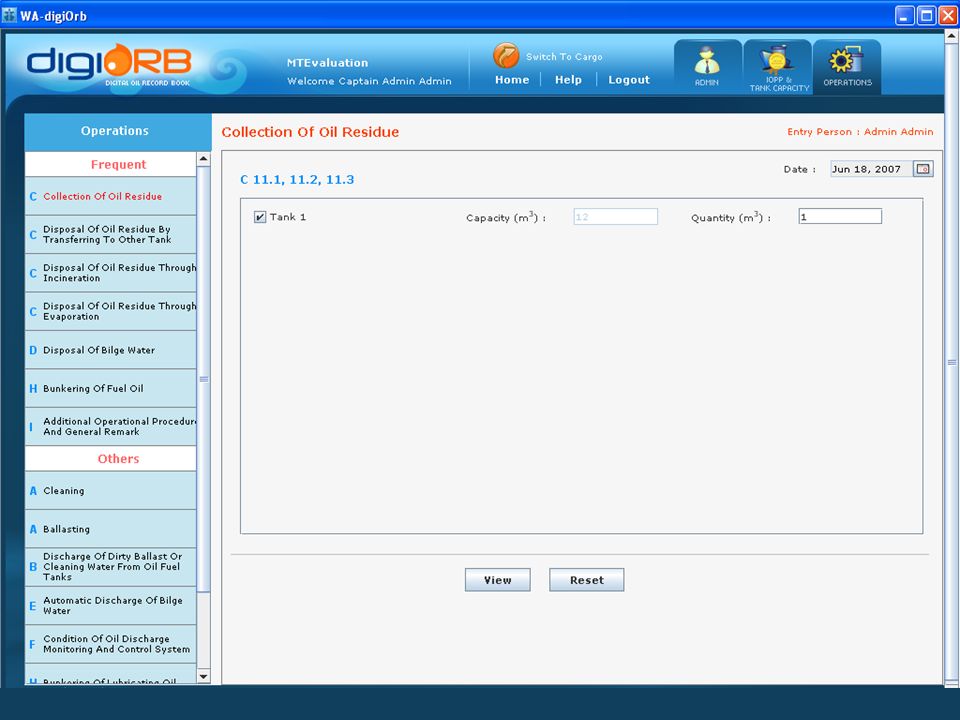Click the Quantity (m3) input field
The height and width of the screenshot is (720, 960).
tap(840, 217)
